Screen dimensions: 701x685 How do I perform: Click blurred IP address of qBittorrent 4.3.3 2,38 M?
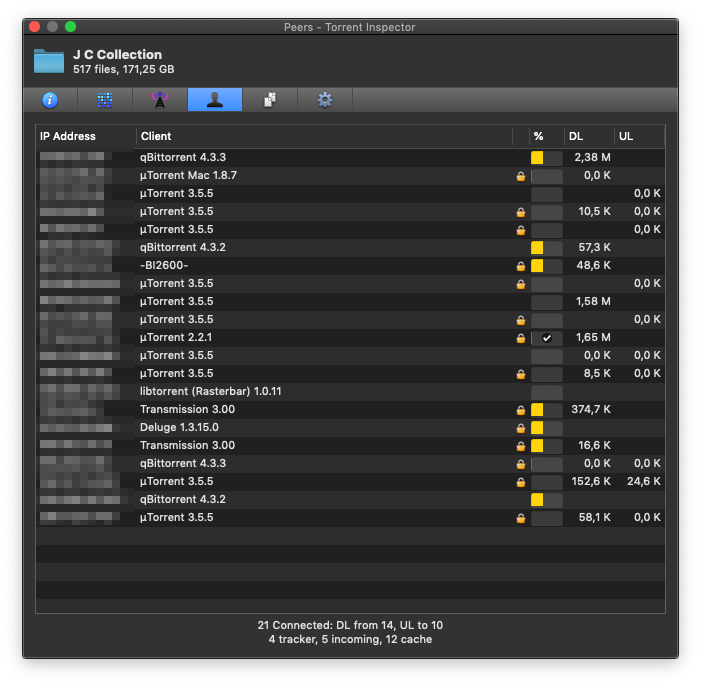click(x=72, y=157)
